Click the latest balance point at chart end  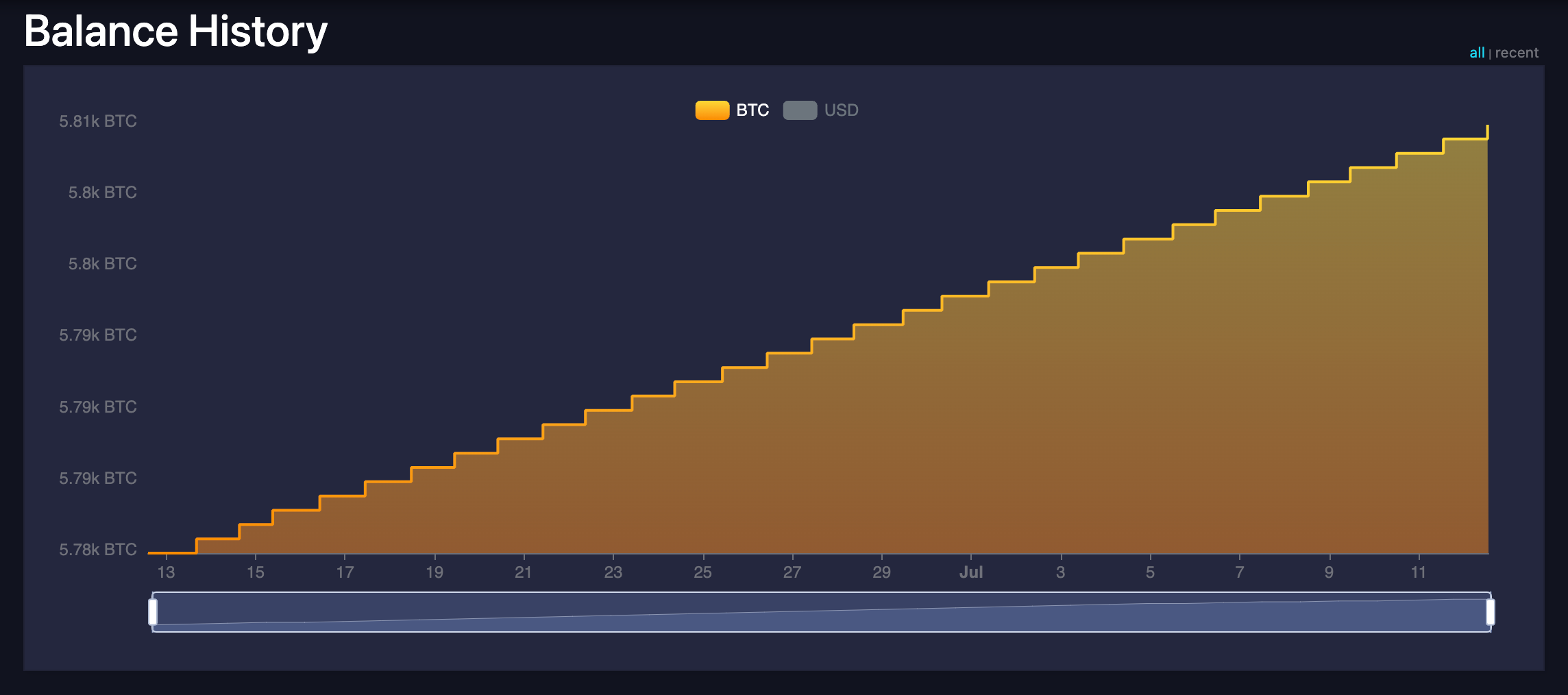[x=1487, y=126]
